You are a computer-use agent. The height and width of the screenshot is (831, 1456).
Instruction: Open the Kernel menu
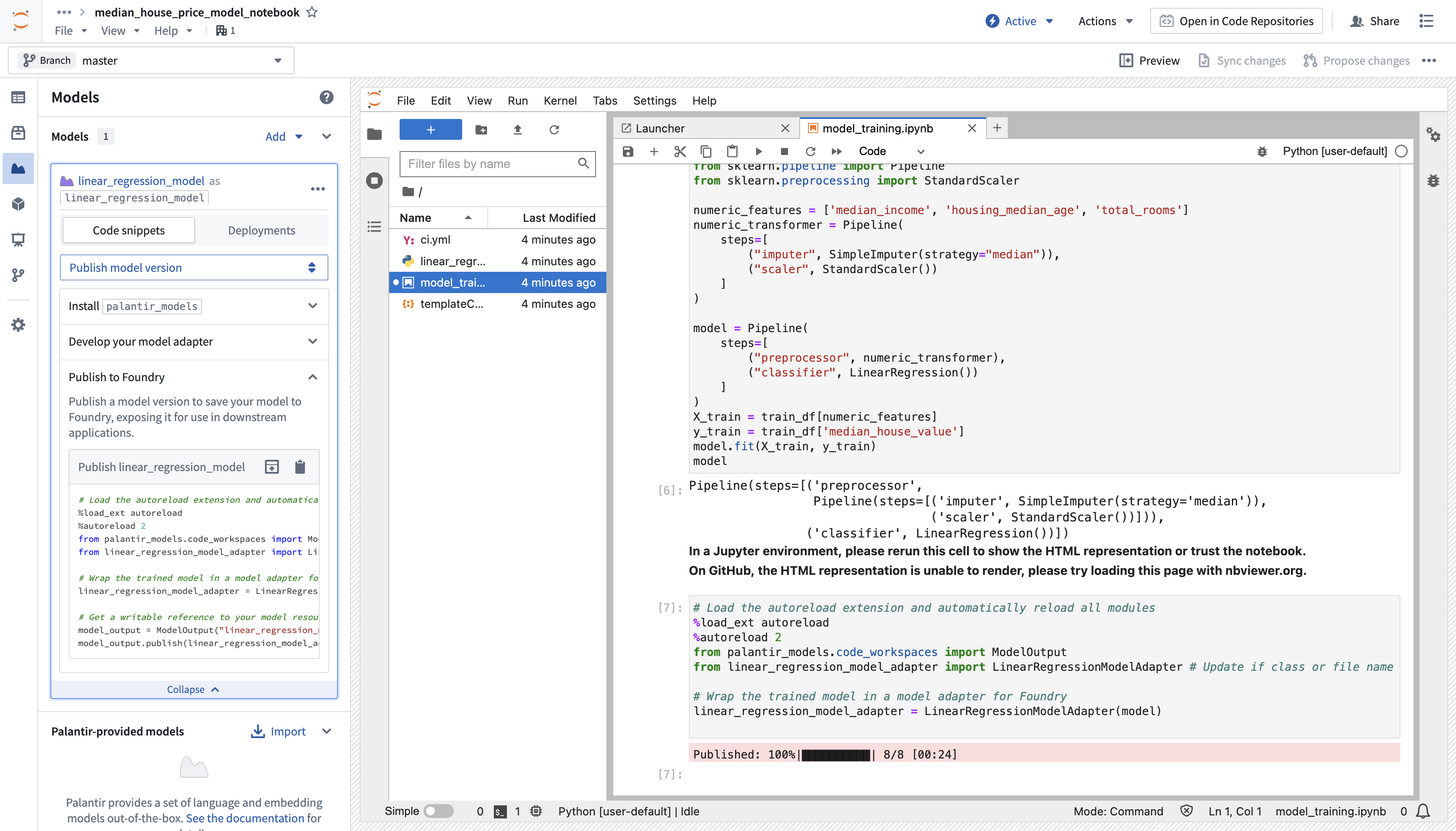[x=559, y=100]
